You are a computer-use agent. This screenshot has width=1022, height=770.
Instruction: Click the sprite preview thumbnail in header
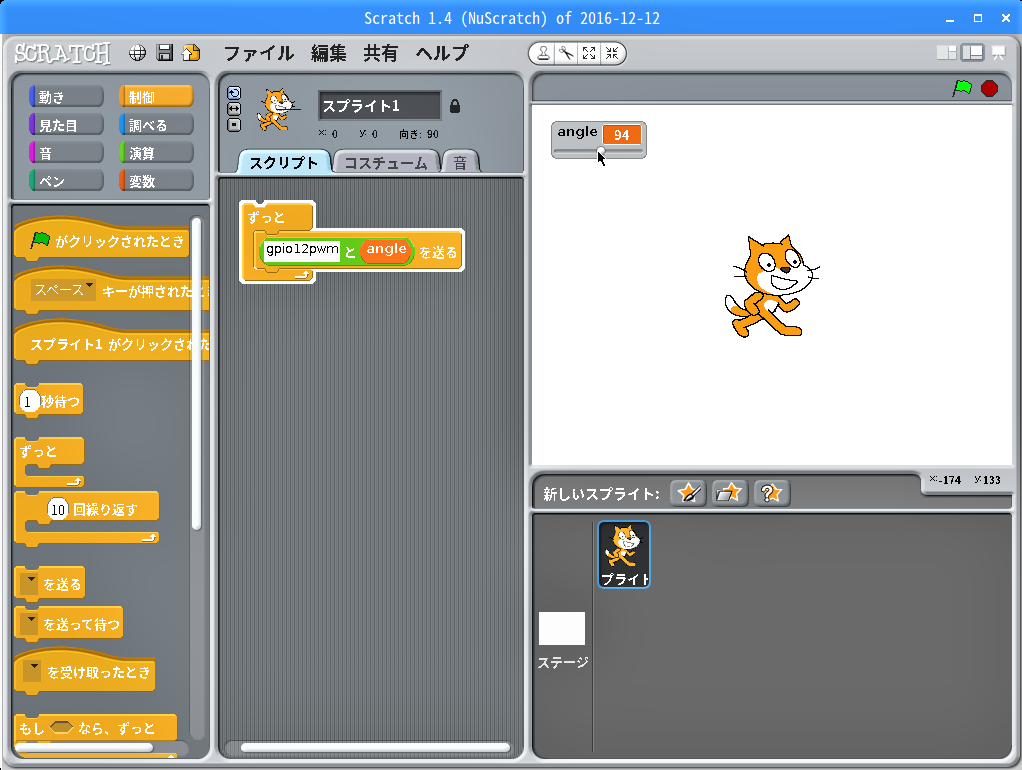pyautogui.click(x=279, y=109)
